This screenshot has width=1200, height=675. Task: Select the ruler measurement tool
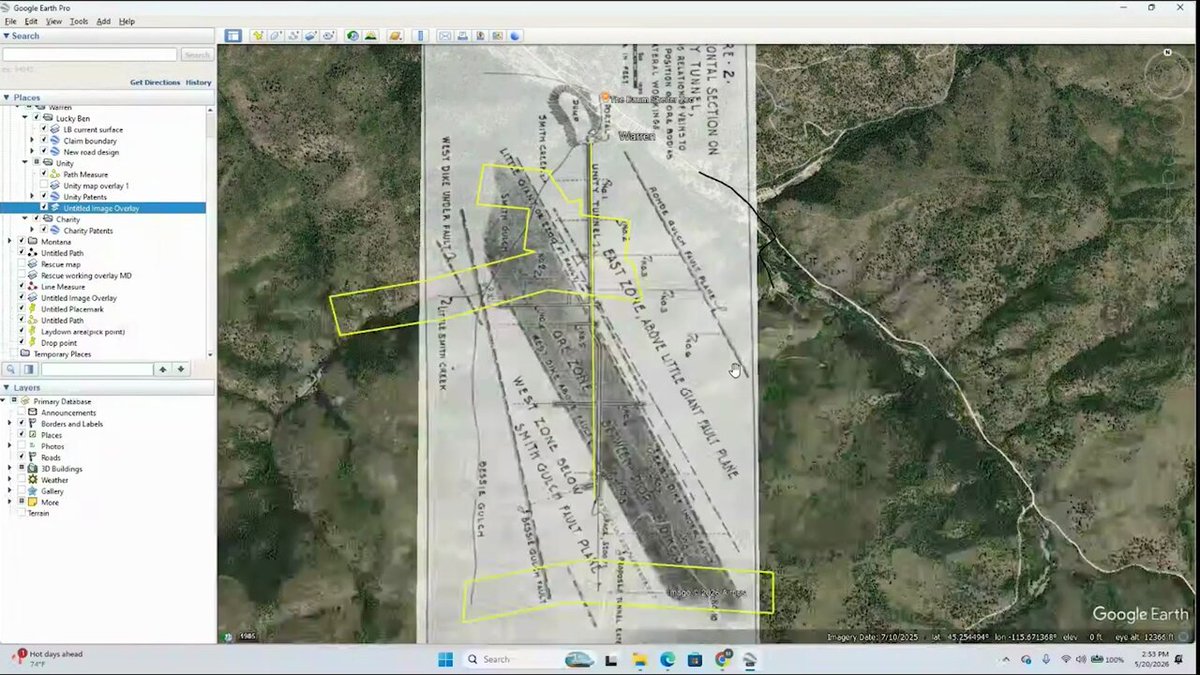click(x=421, y=36)
